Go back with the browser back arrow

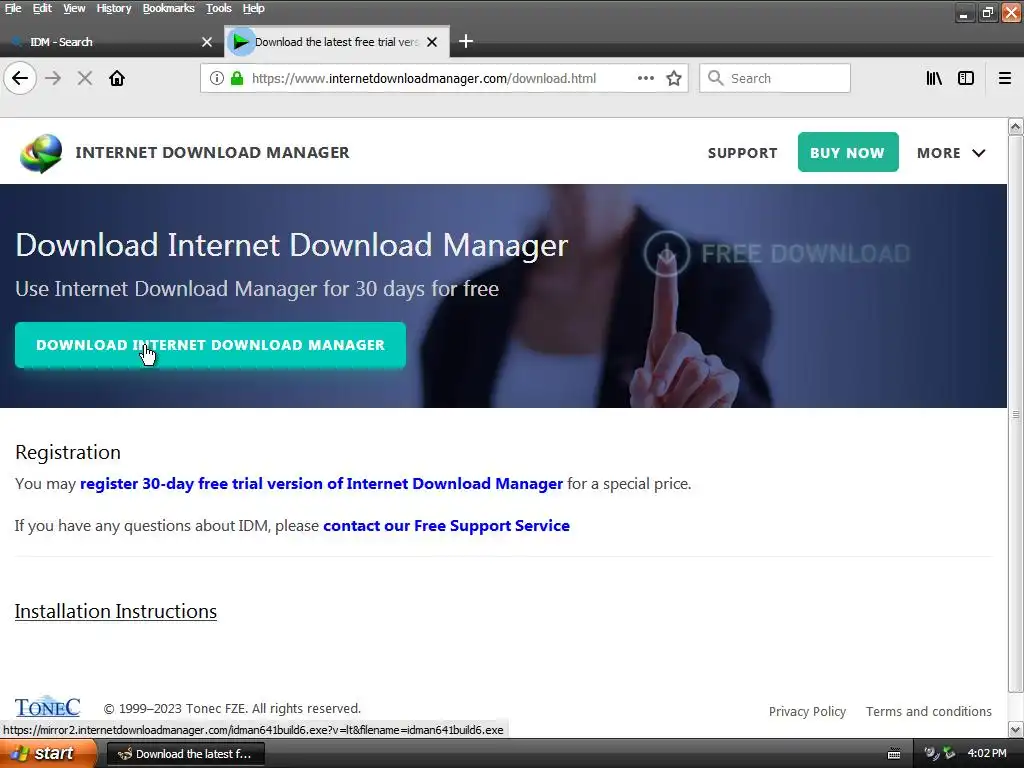click(x=20, y=78)
